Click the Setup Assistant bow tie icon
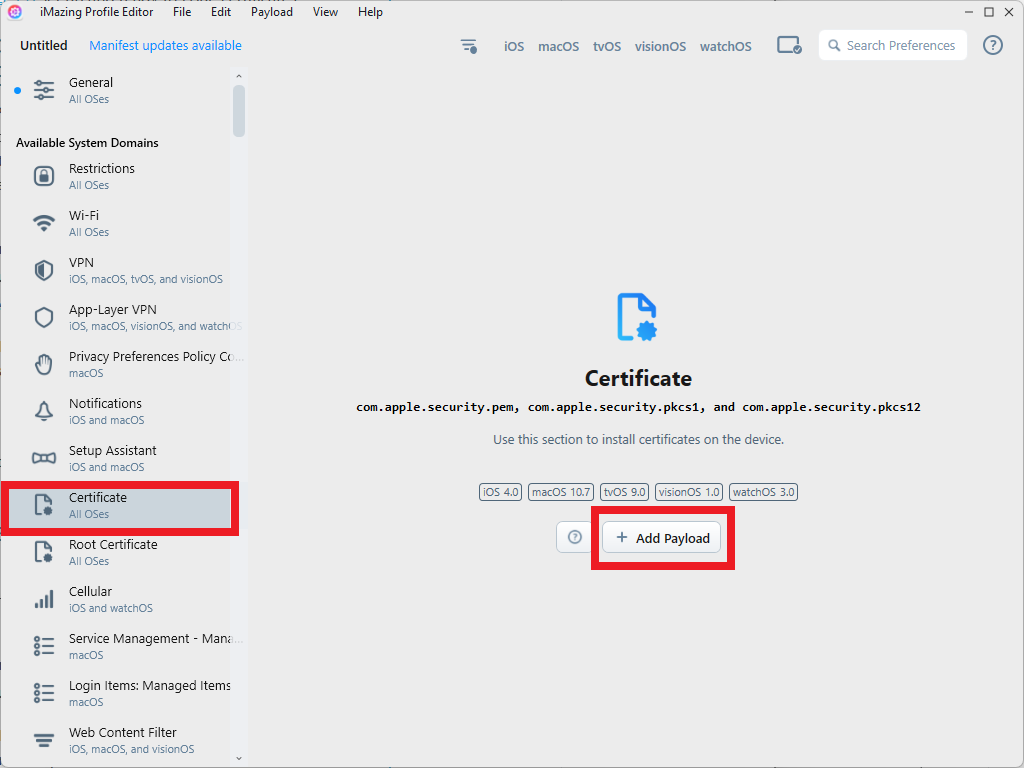Viewport: 1024px width, 768px height. pyautogui.click(x=44, y=458)
